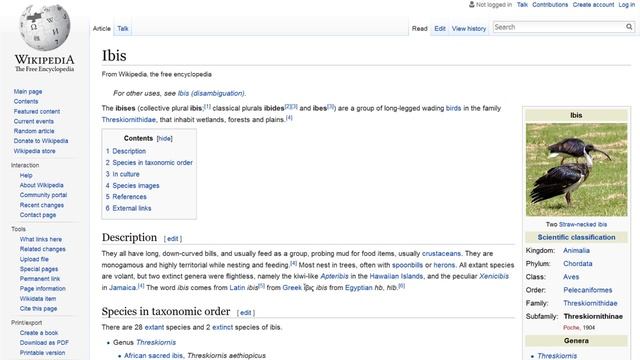
Task: Switch to the Article tab
Action: point(102,29)
